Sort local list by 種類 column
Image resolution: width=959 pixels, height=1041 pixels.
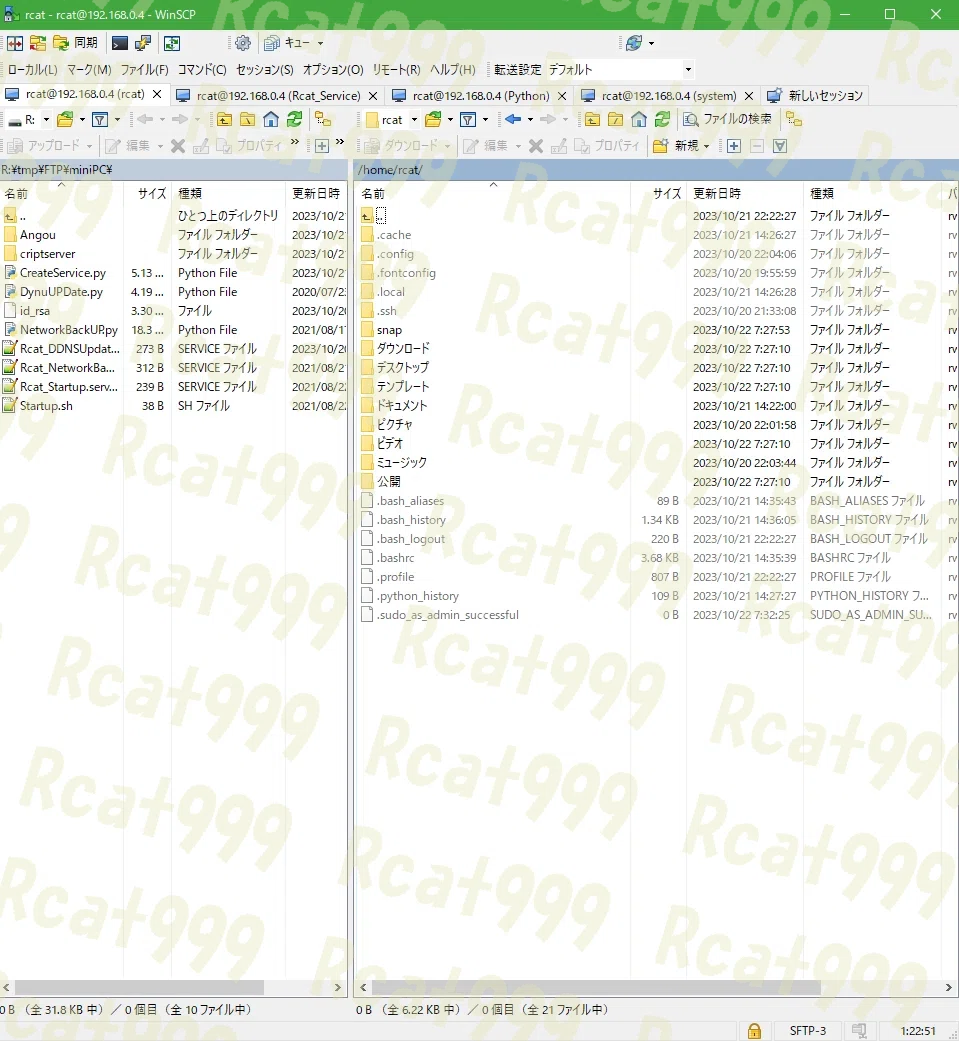[x=228, y=194]
